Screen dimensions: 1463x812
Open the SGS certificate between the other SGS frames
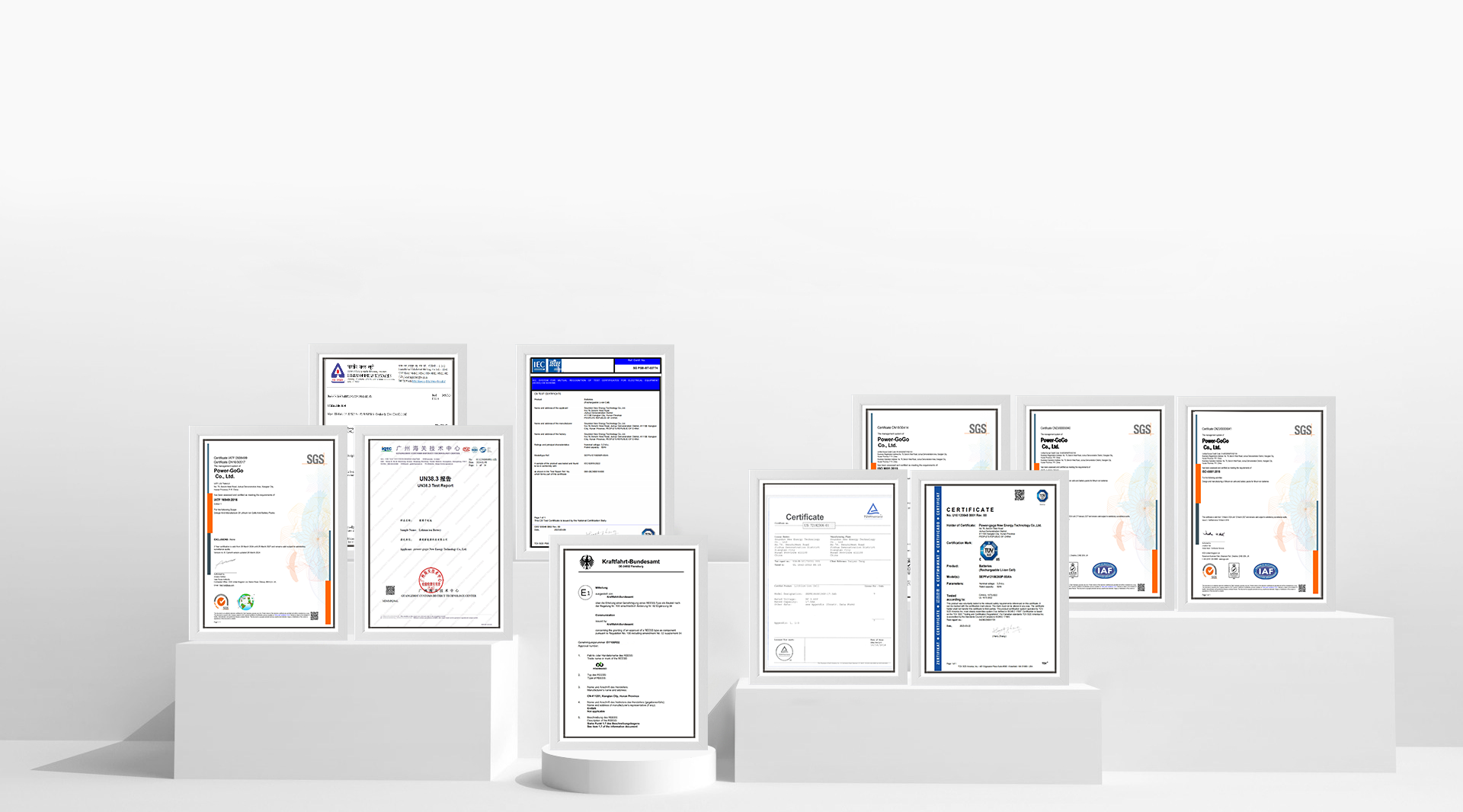(1095, 504)
